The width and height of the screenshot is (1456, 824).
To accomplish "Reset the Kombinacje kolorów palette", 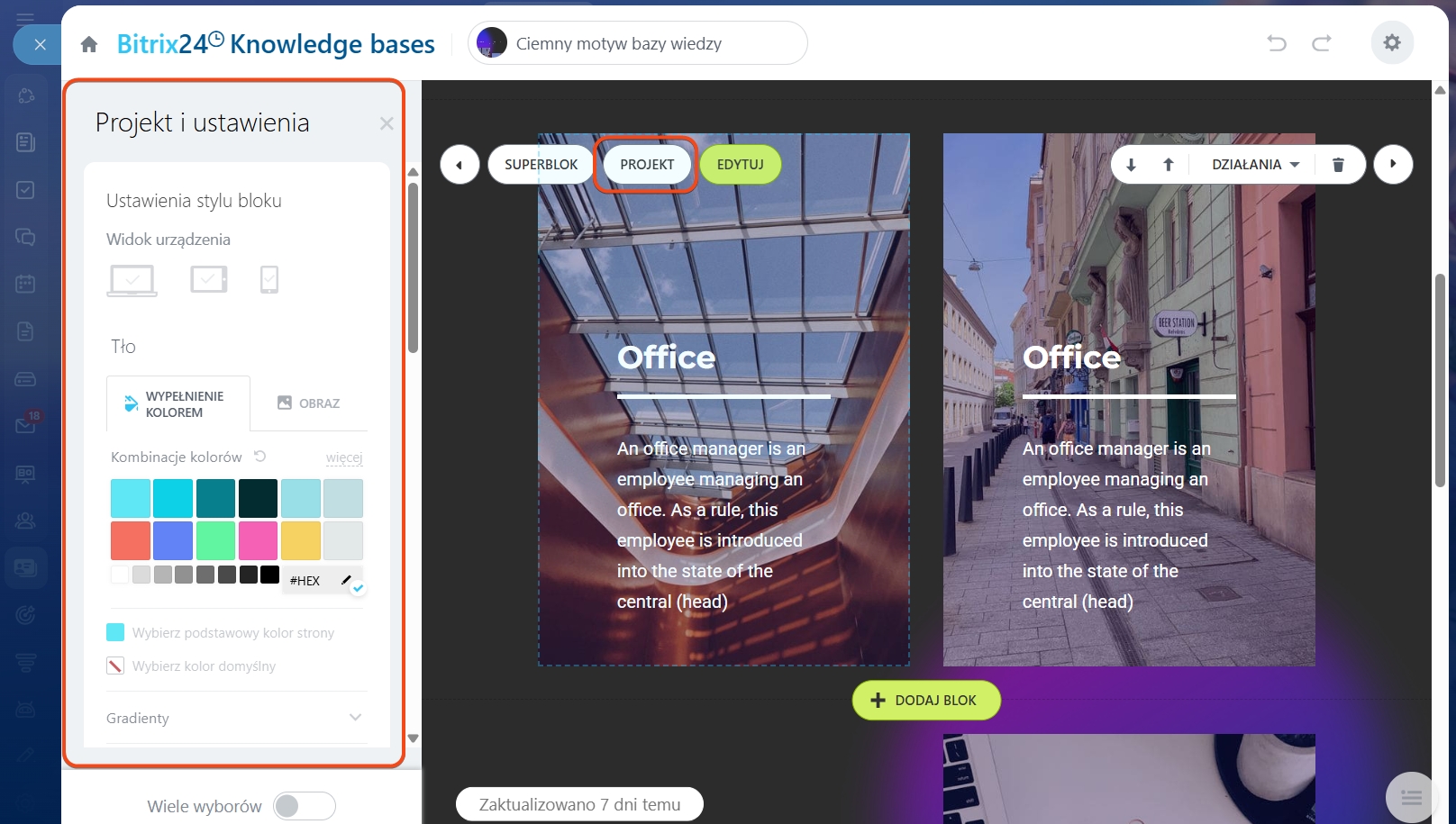I will click(260, 457).
